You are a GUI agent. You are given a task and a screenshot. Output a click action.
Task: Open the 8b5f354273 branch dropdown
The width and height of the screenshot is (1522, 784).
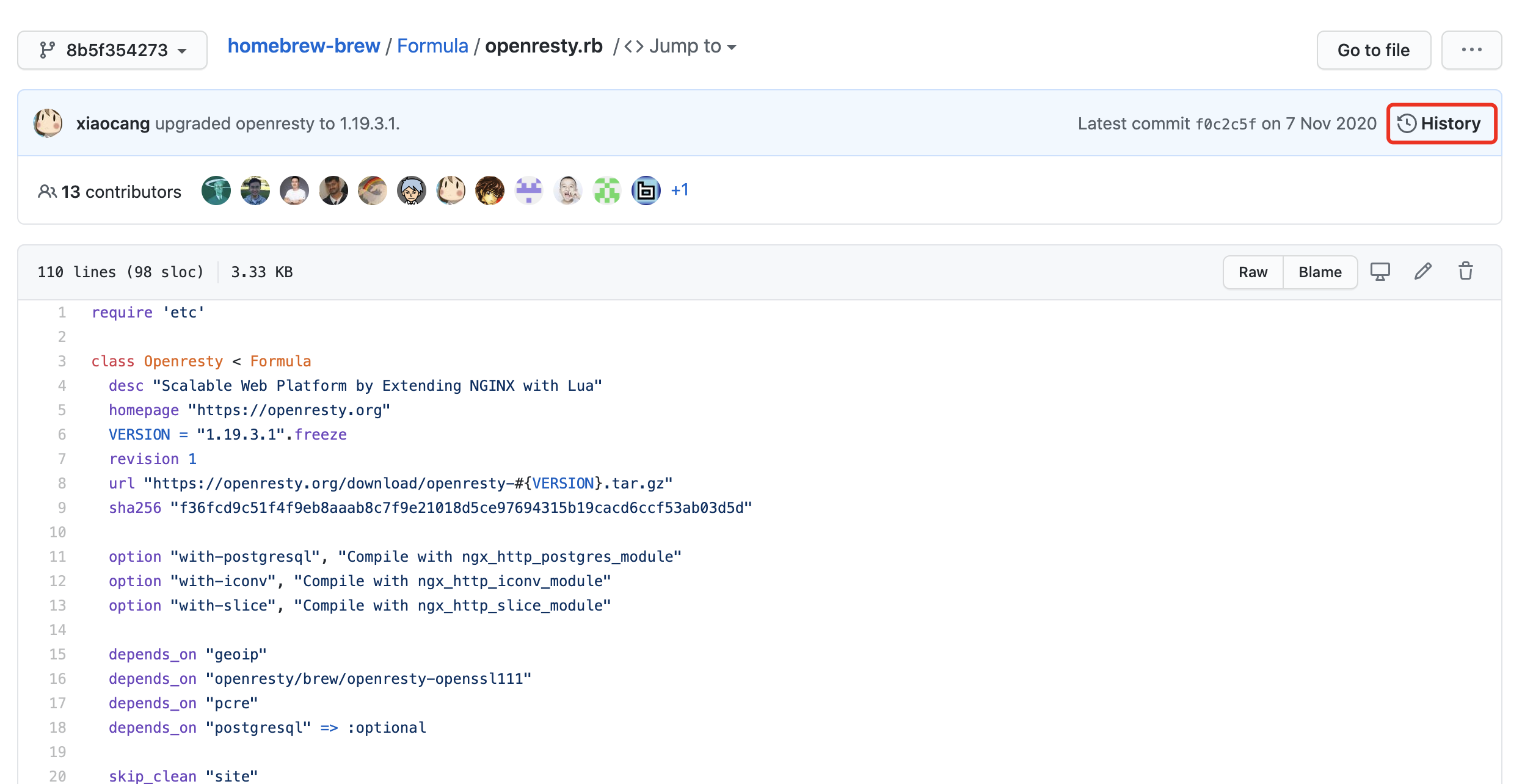pos(112,50)
